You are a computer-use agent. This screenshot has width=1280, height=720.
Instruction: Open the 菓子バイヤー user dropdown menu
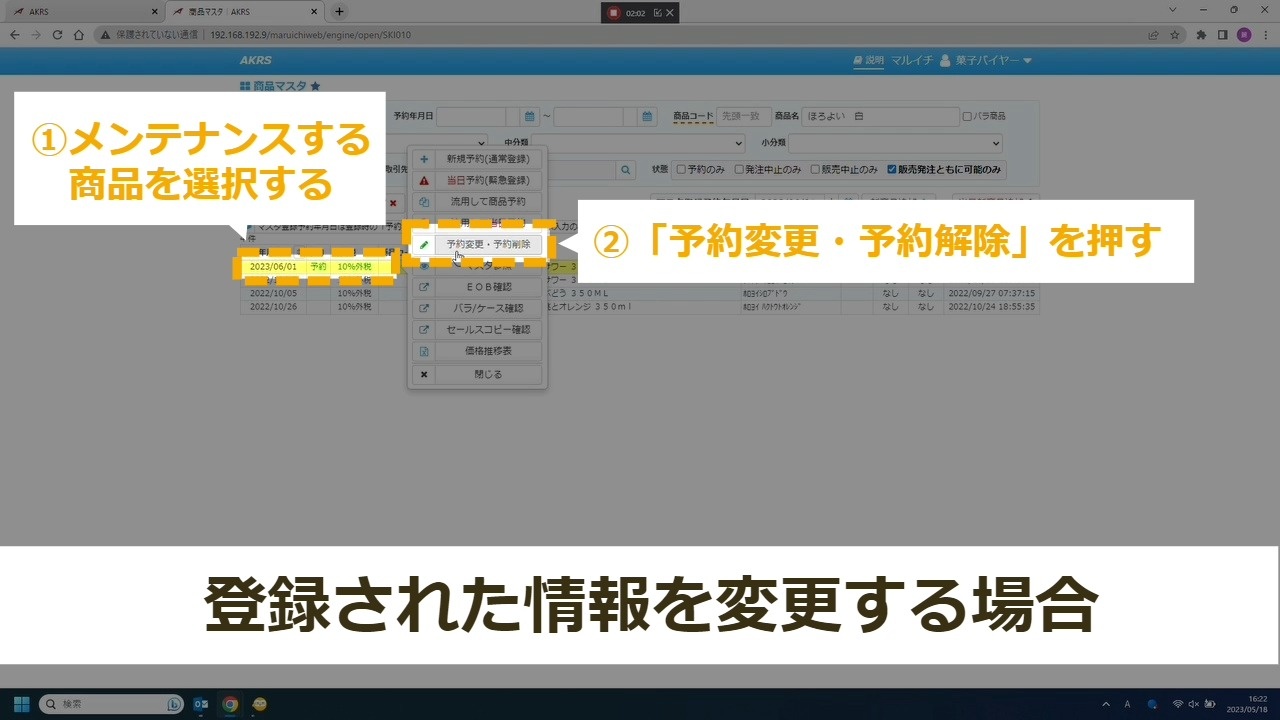[986, 61]
